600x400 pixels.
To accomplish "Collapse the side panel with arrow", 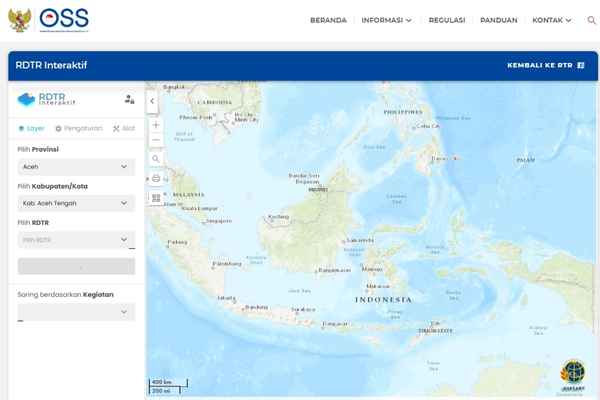I will (152, 101).
